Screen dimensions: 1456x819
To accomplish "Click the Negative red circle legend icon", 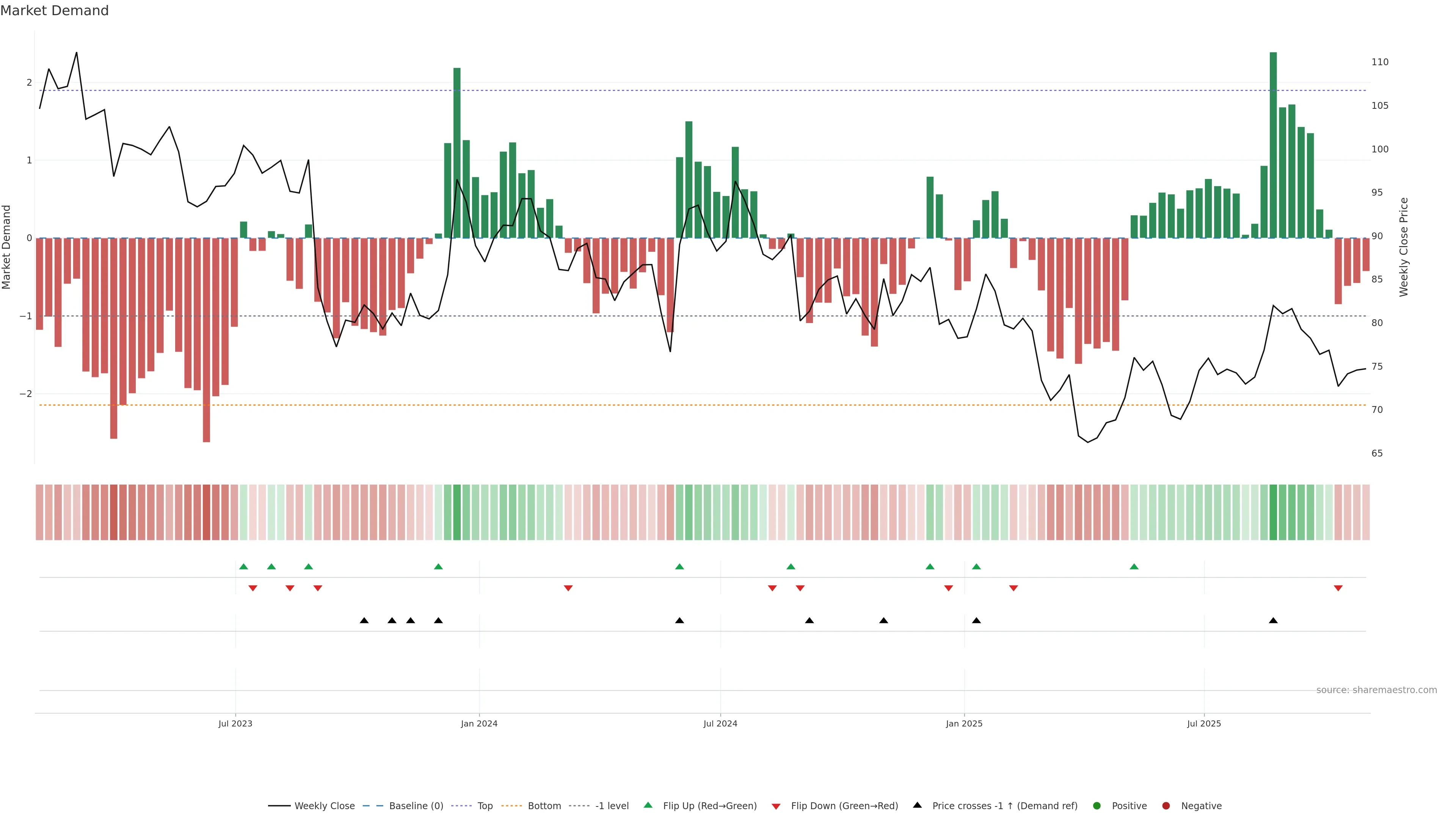I will (x=1166, y=805).
